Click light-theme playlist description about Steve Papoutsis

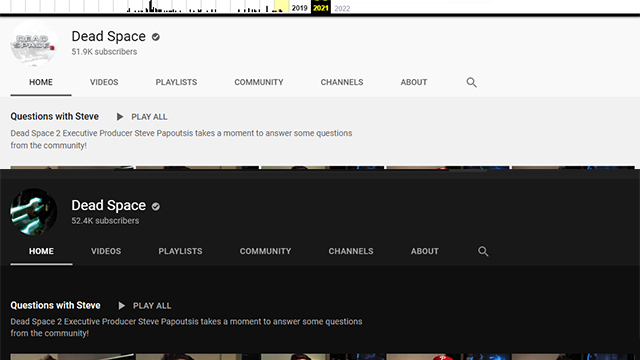[x=181, y=139]
